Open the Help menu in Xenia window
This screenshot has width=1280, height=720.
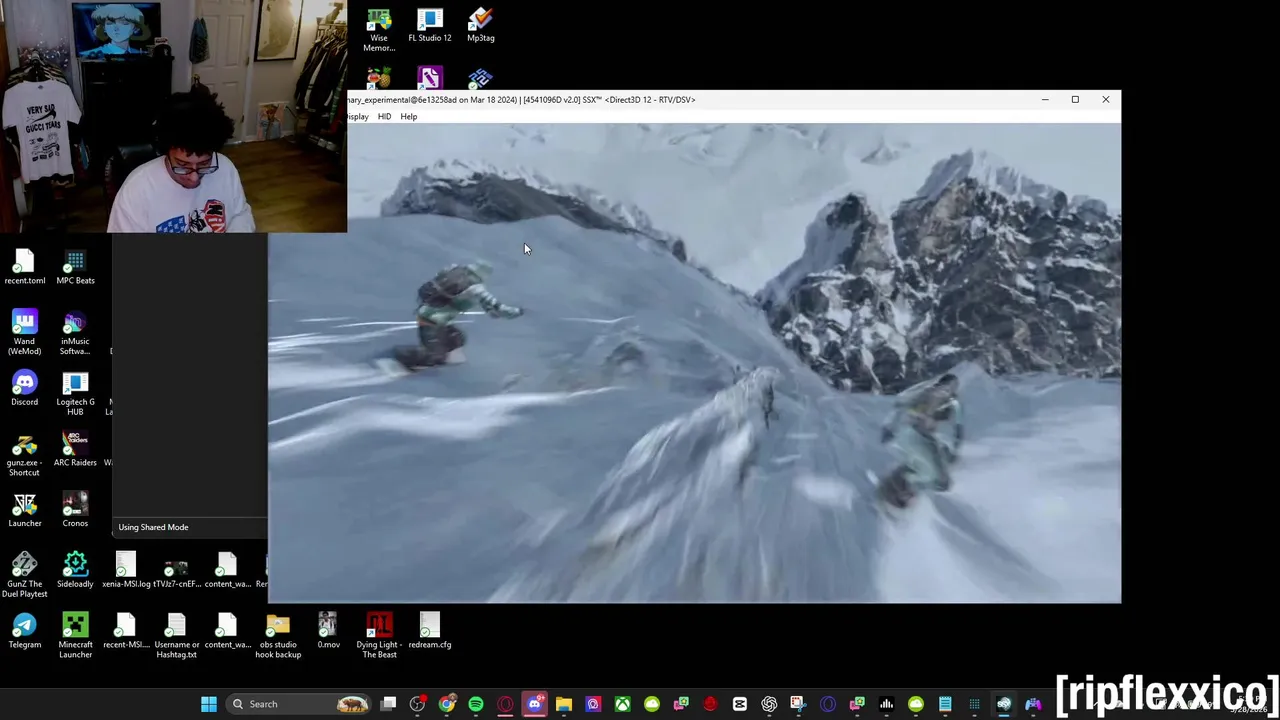click(x=409, y=117)
